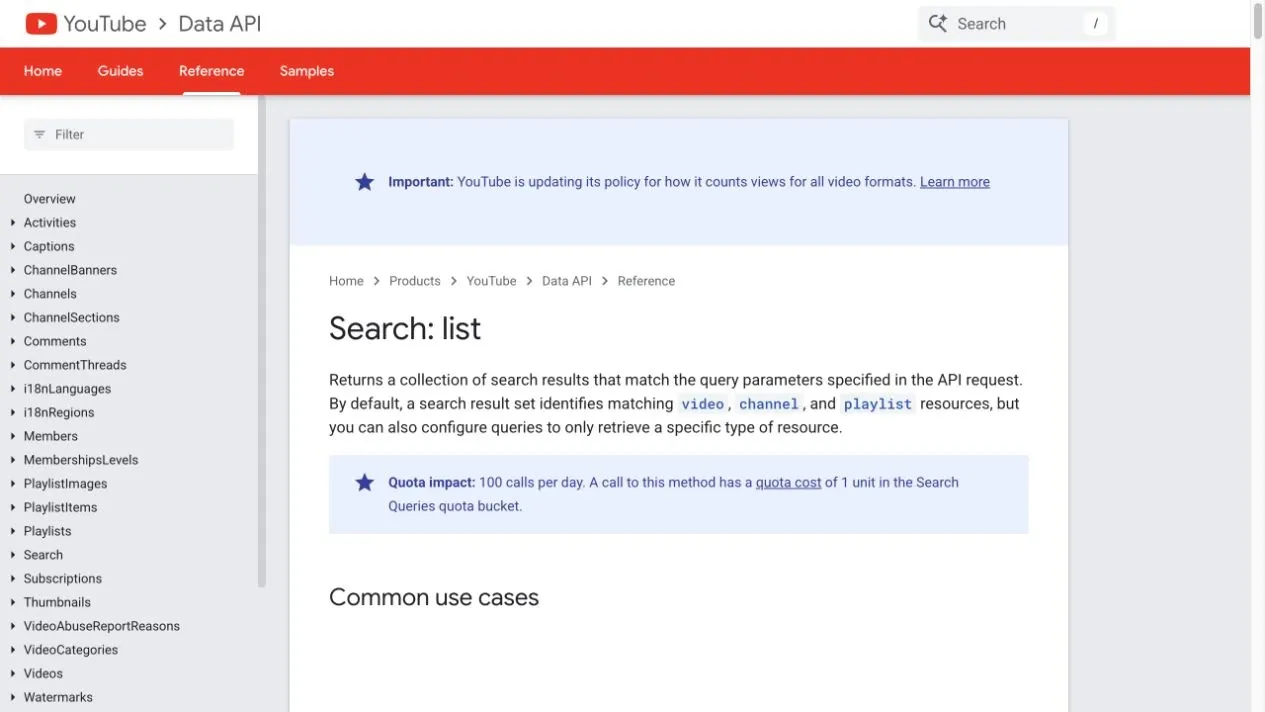Click the video code term
1265x712 pixels.
coord(703,404)
